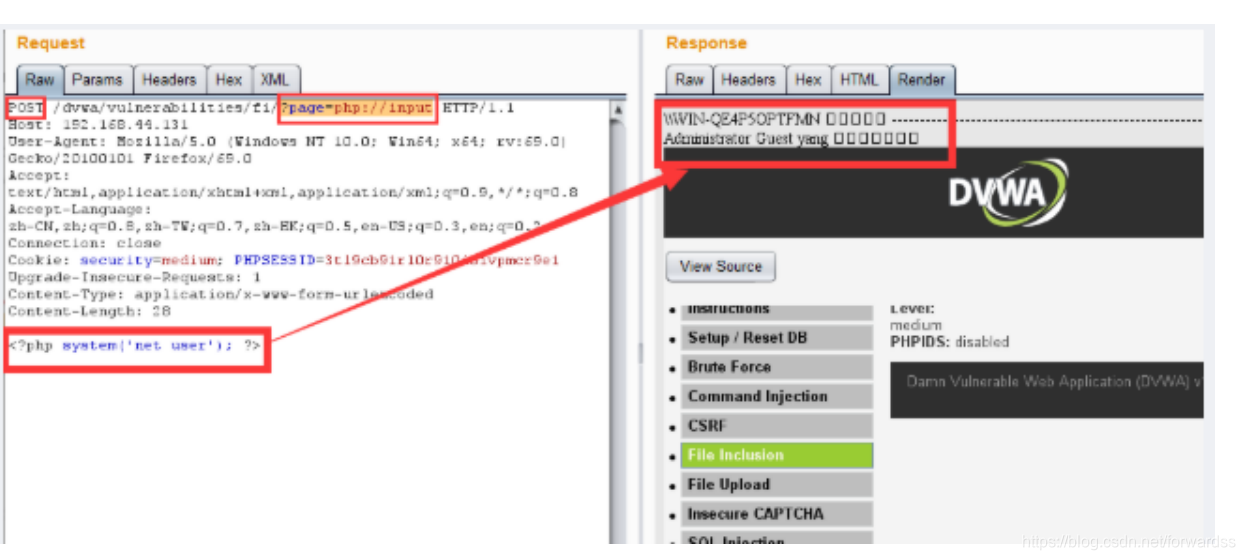Click the Request panel title
The image size is (1245, 560).
pyautogui.click(x=51, y=43)
